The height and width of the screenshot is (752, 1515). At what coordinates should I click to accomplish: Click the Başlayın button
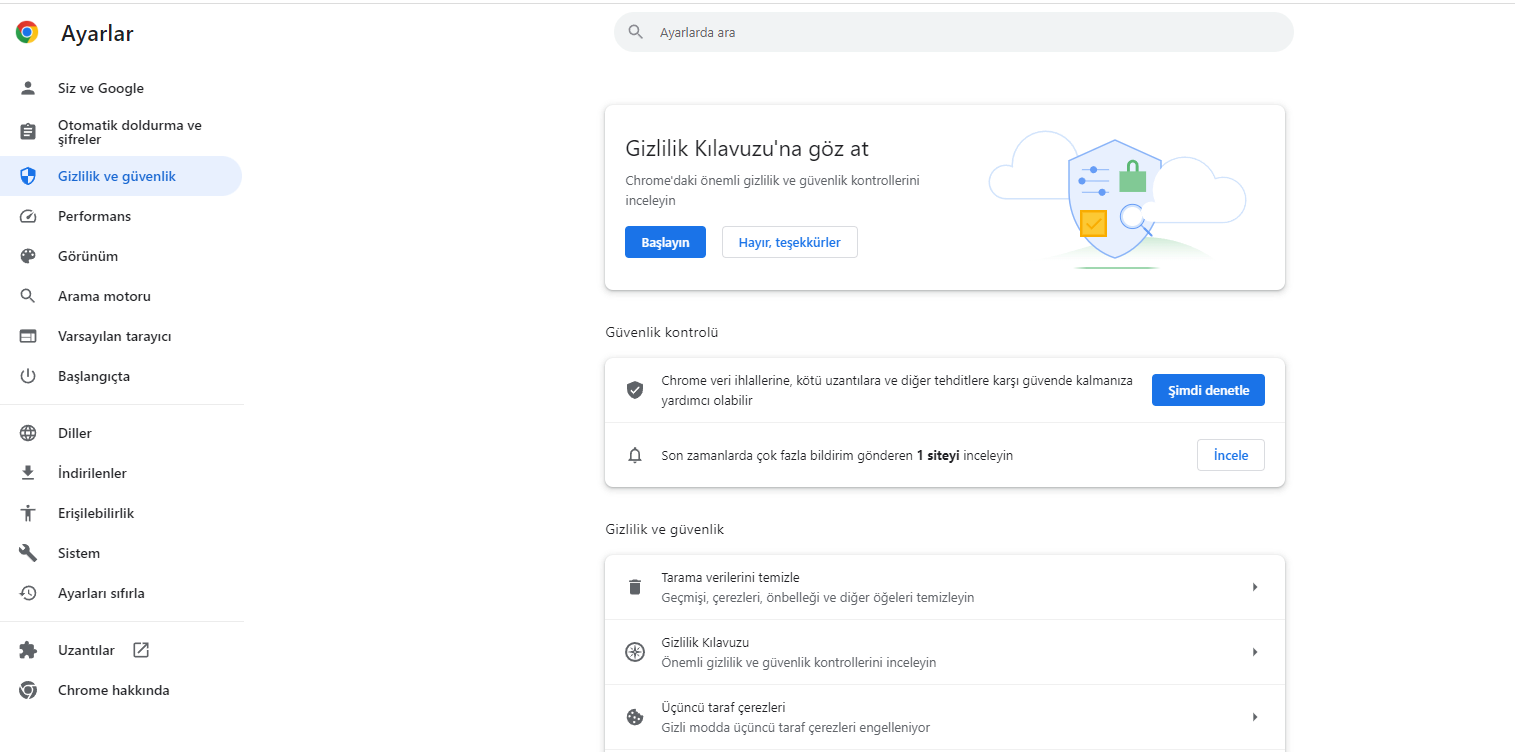click(x=665, y=241)
